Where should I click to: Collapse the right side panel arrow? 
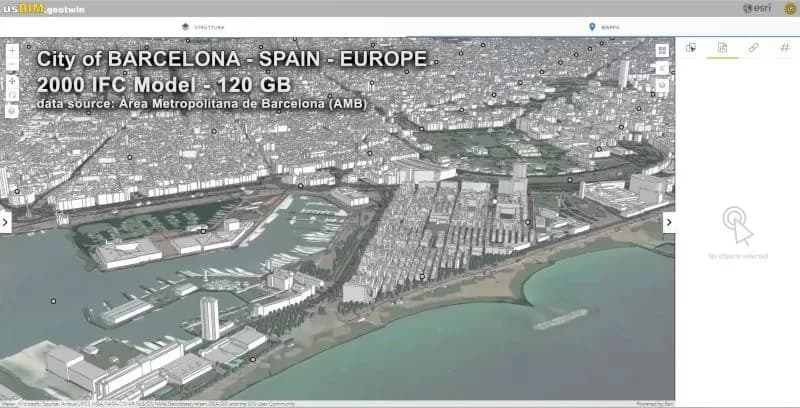point(669,222)
